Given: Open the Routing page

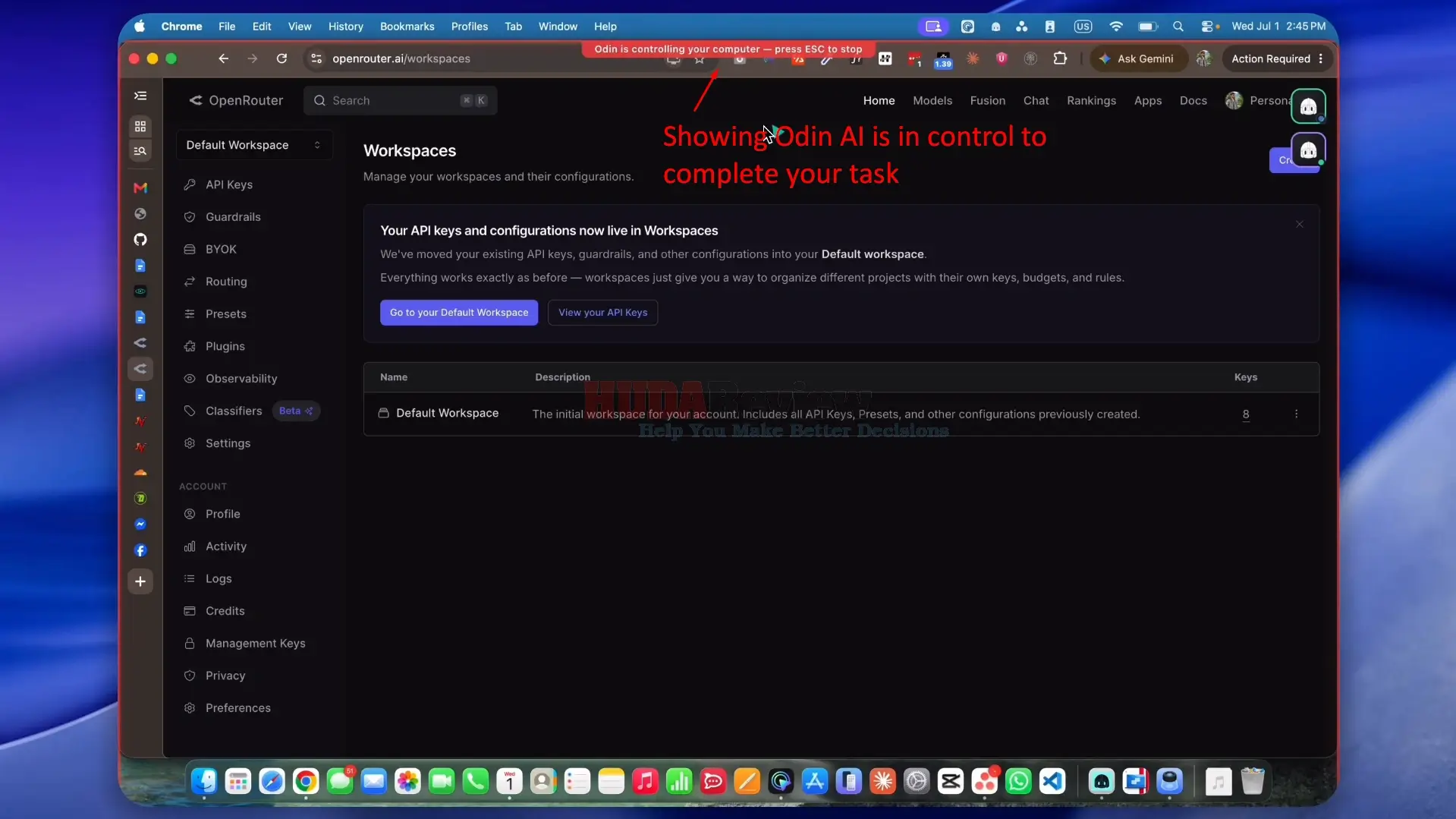Looking at the screenshot, I should (x=226, y=282).
